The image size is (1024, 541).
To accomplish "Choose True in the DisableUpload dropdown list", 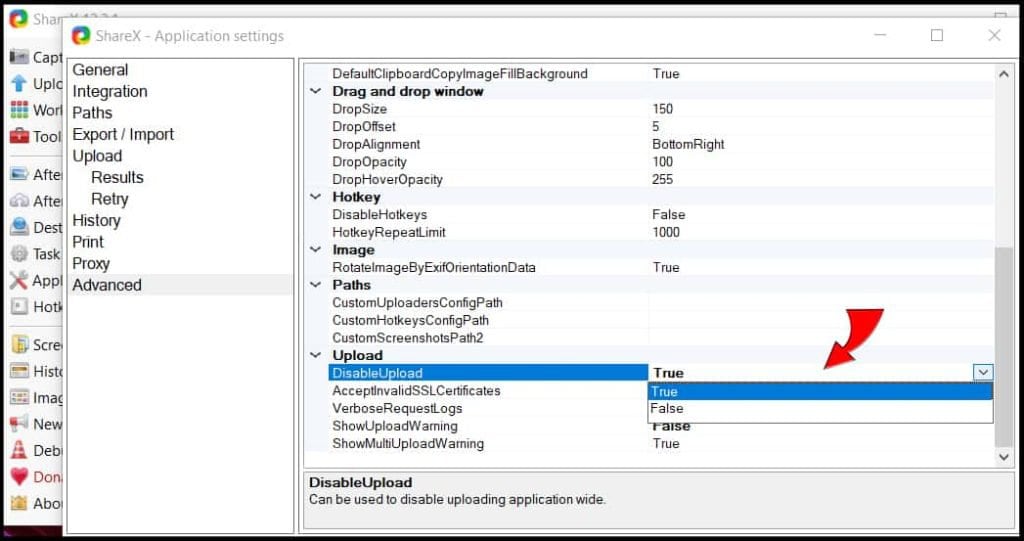I will tap(820, 391).
